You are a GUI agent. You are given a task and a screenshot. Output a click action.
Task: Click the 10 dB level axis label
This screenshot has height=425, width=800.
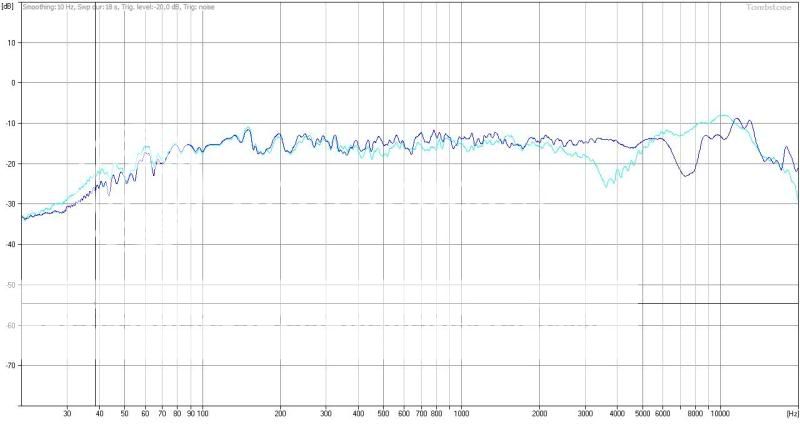[x=11, y=42]
